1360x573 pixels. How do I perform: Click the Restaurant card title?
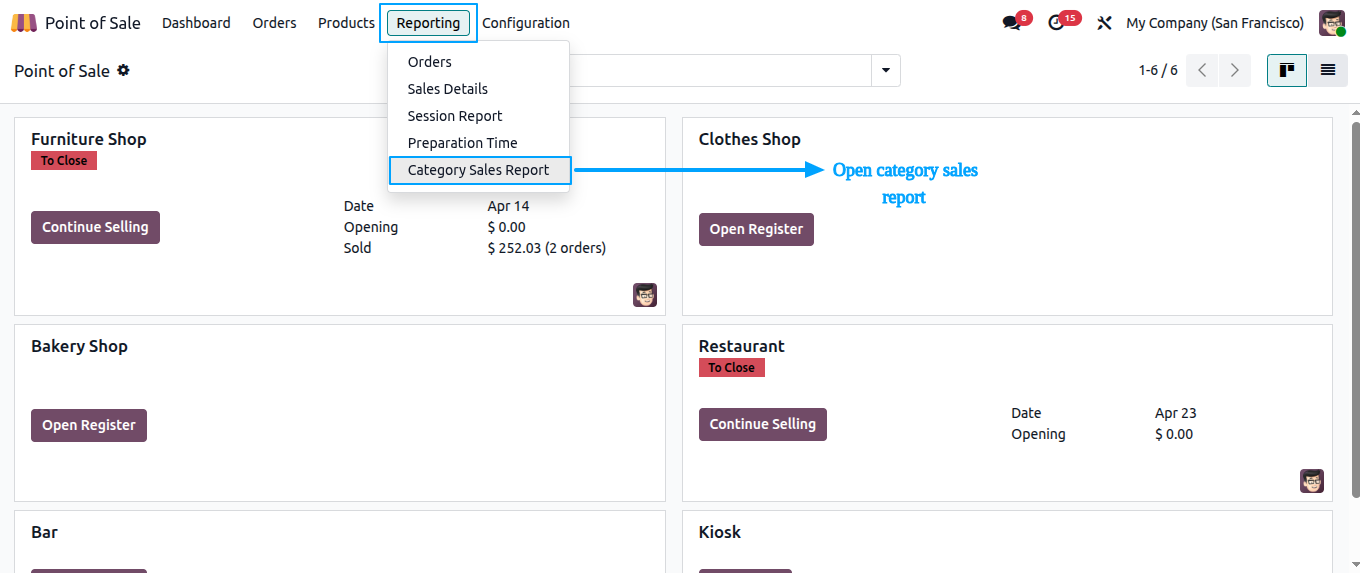click(742, 346)
